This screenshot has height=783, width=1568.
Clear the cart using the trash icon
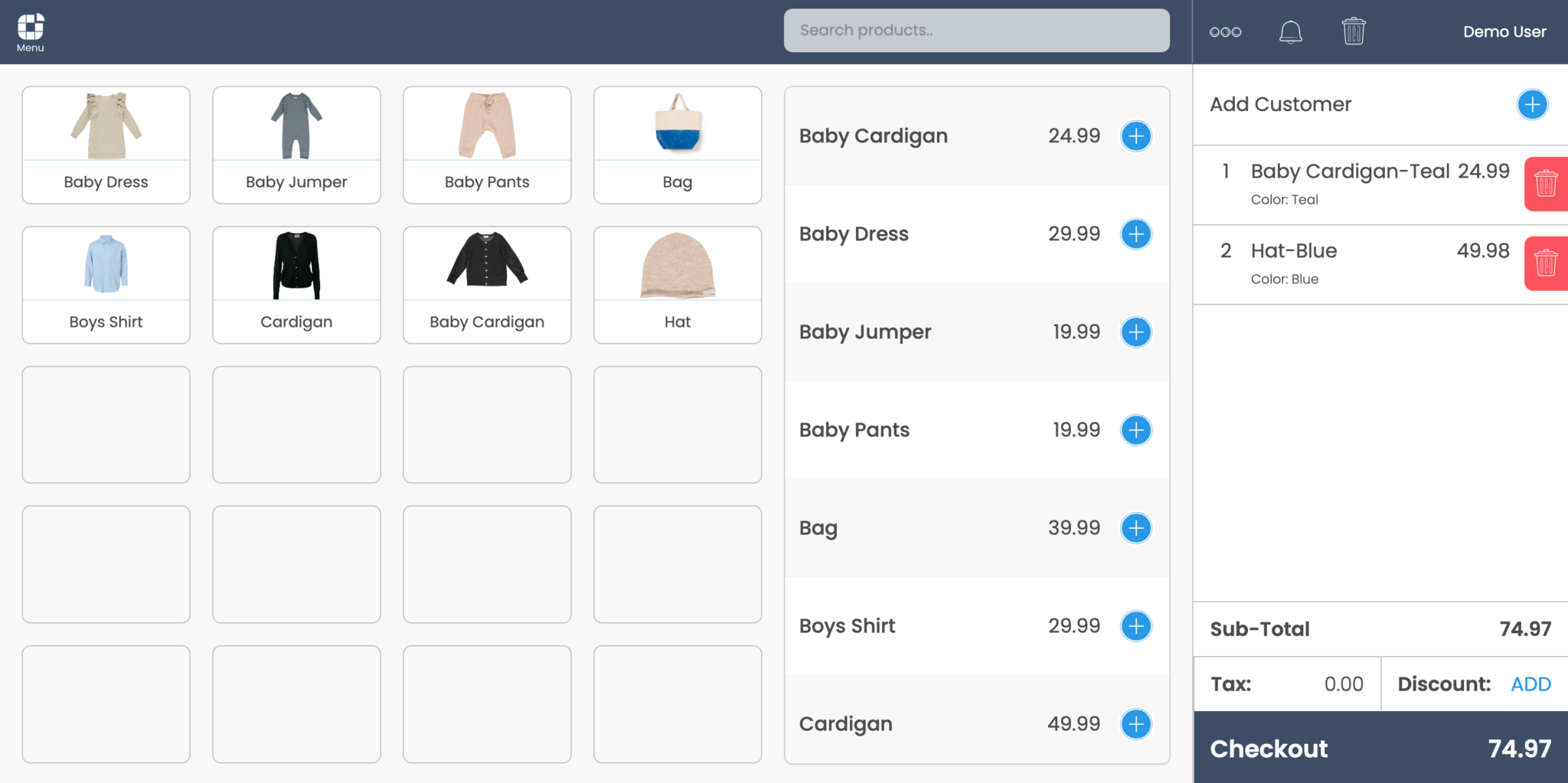[x=1354, y=31]
